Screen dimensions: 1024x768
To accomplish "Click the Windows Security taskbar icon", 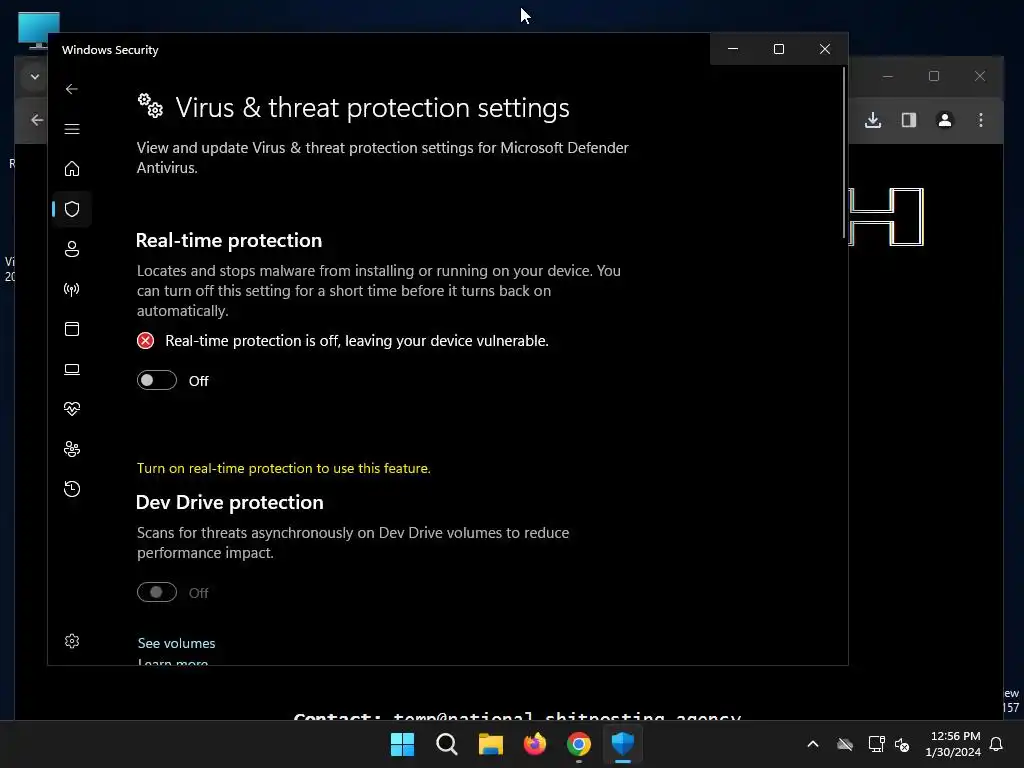I will (623, 744).
